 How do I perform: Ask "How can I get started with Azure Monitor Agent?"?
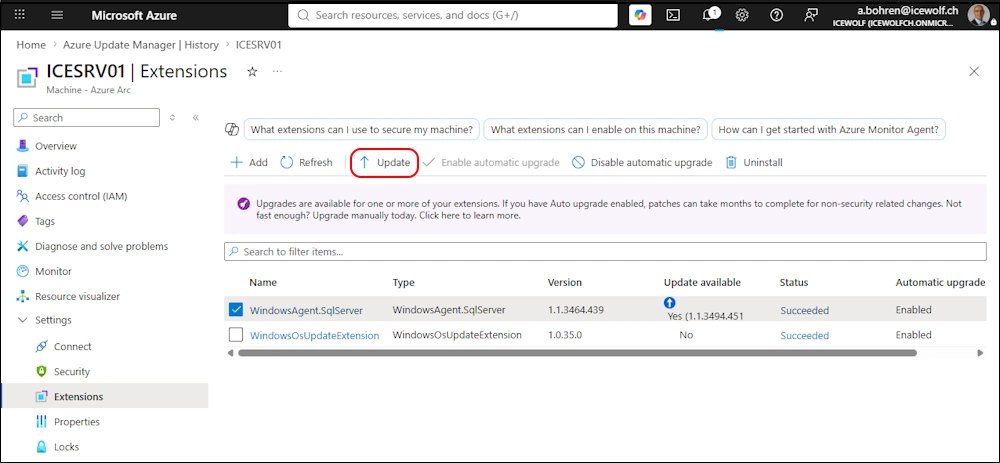(x=828, y=129)
